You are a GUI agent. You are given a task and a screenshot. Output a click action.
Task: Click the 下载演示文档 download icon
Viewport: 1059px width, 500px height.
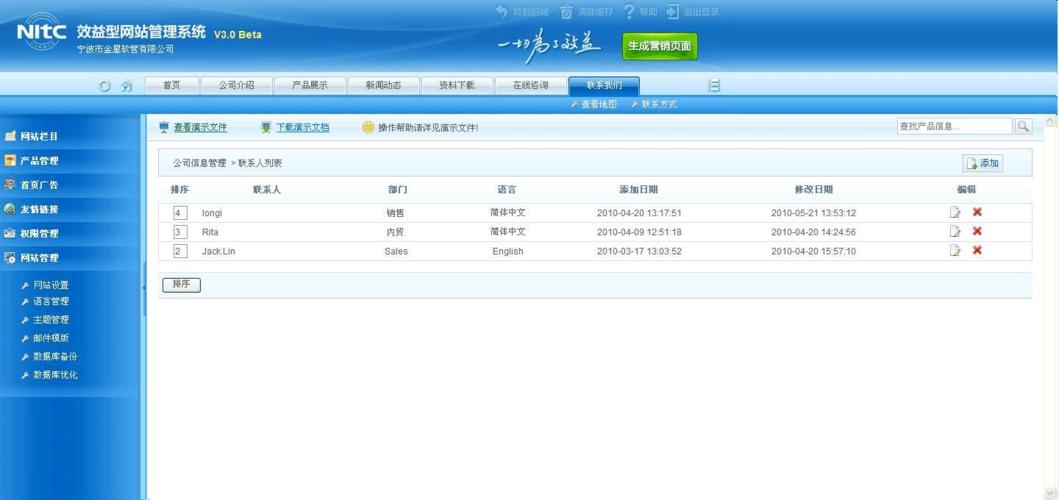[266, 127]
